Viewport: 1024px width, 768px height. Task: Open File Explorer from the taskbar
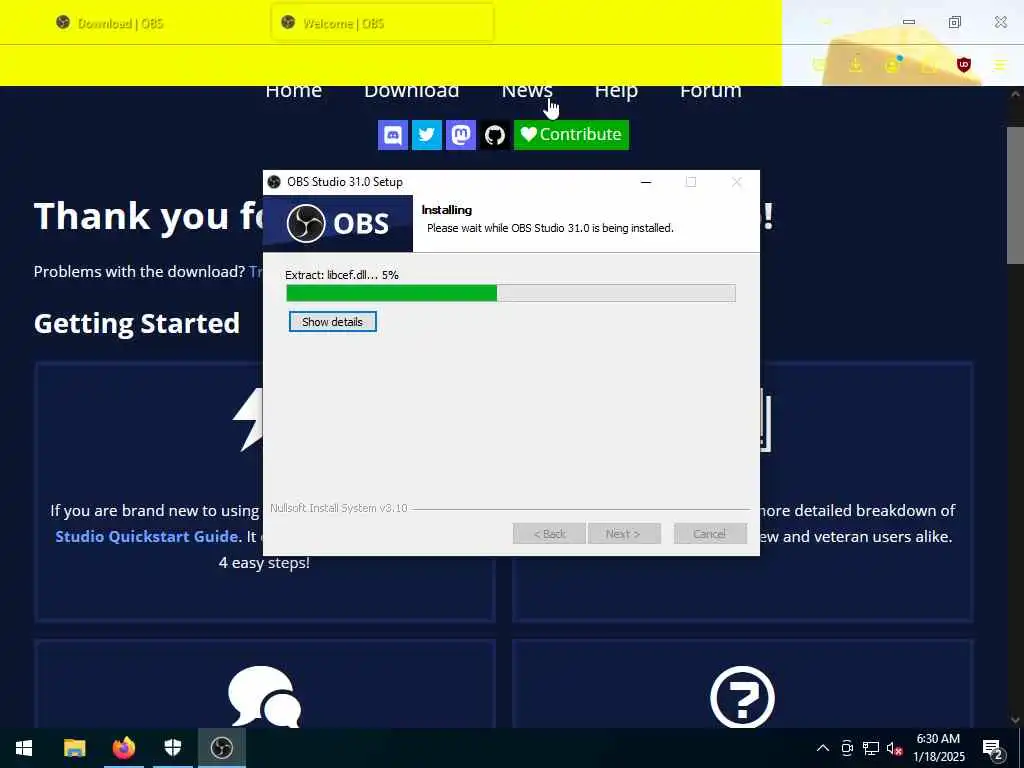(x=74, y=748)
